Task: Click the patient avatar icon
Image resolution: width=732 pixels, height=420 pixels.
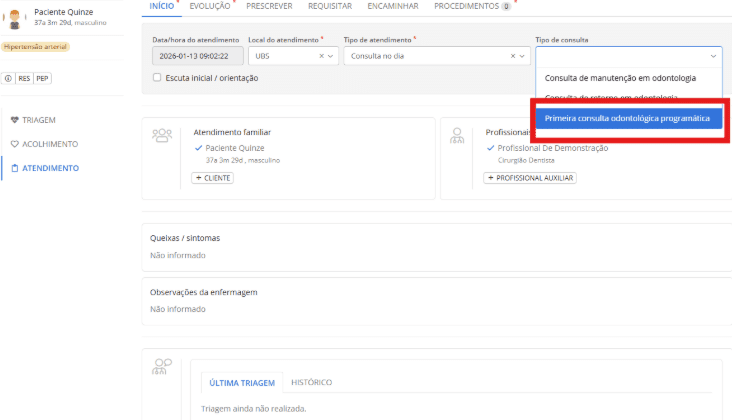Action: tap(14, 19)
